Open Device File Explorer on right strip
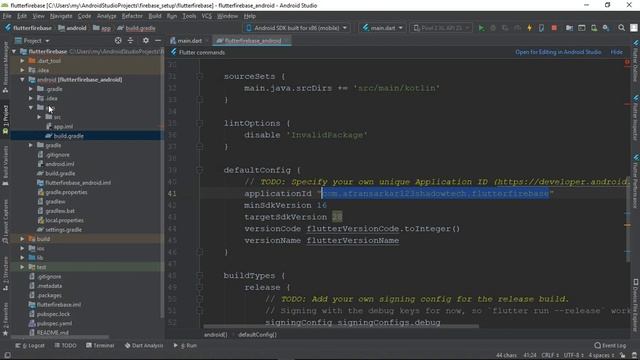The image size is (640, 360). (636, 304)
